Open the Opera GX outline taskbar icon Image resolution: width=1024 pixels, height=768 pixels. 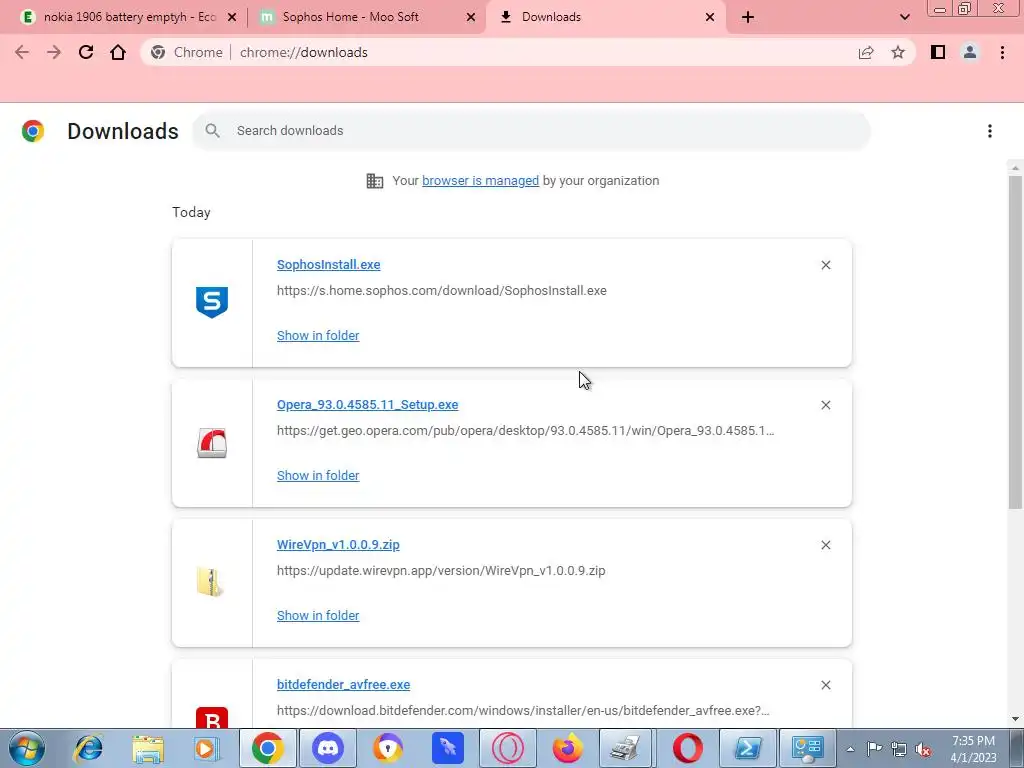tap(507, 748)
